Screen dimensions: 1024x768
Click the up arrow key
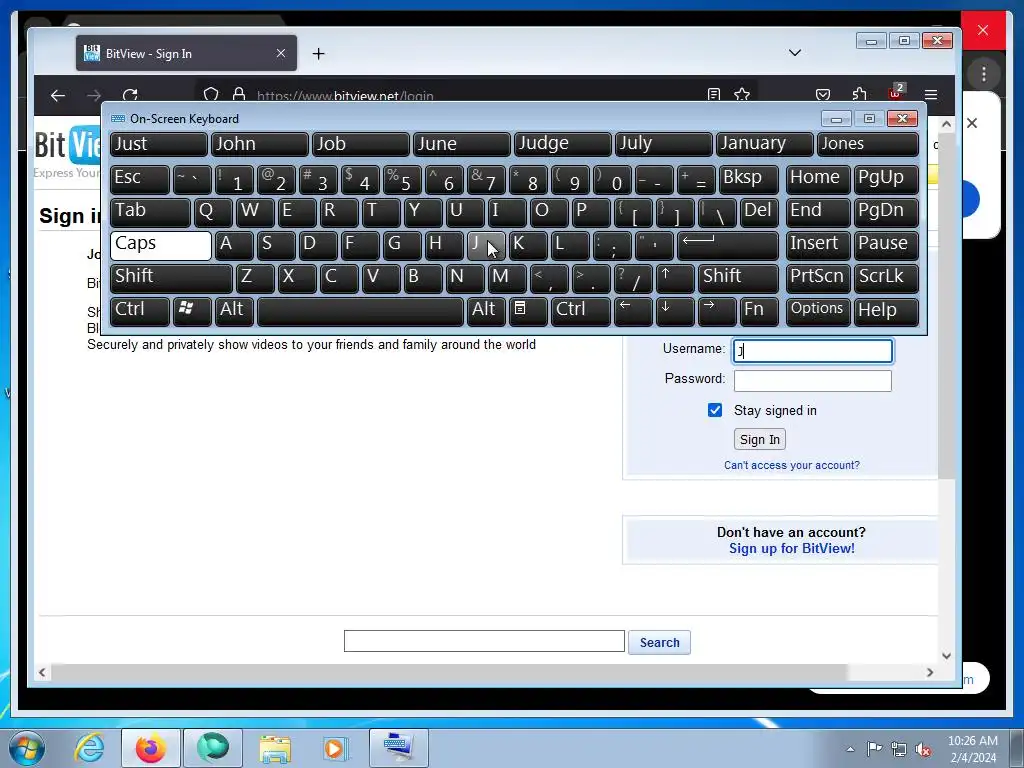tap(675, 278)
